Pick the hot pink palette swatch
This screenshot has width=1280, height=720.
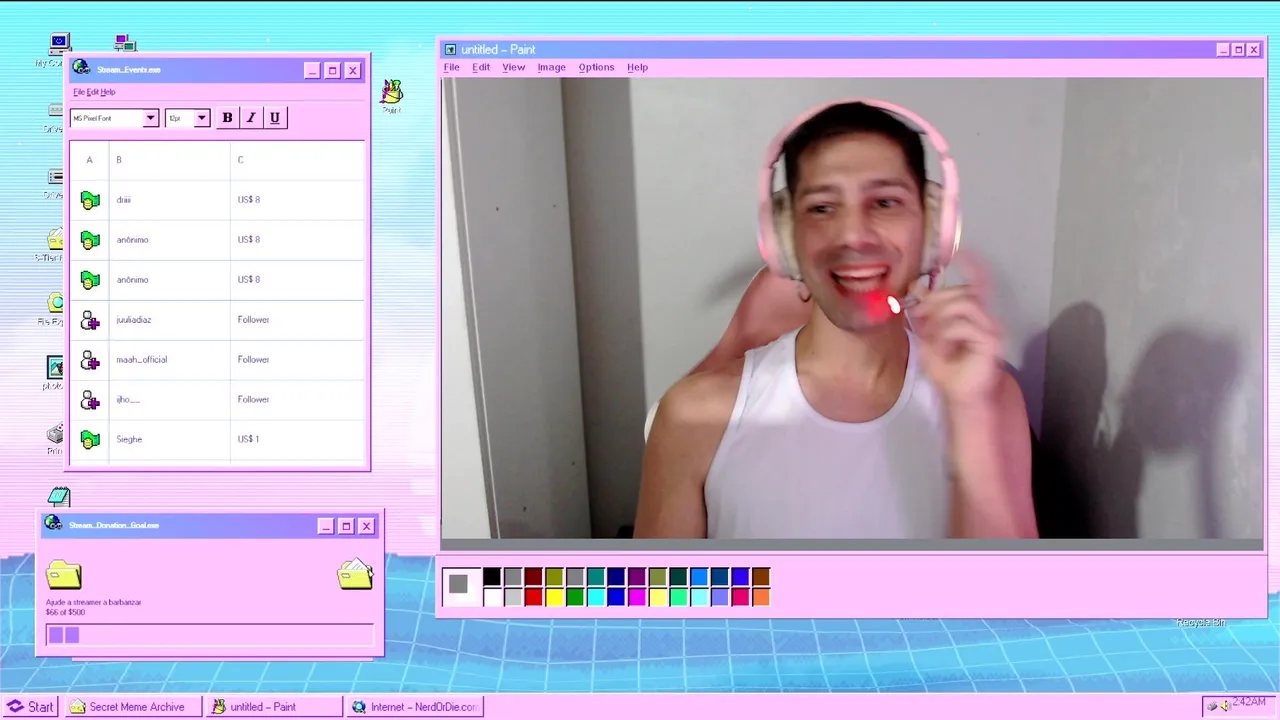click(x=740, y=597)
